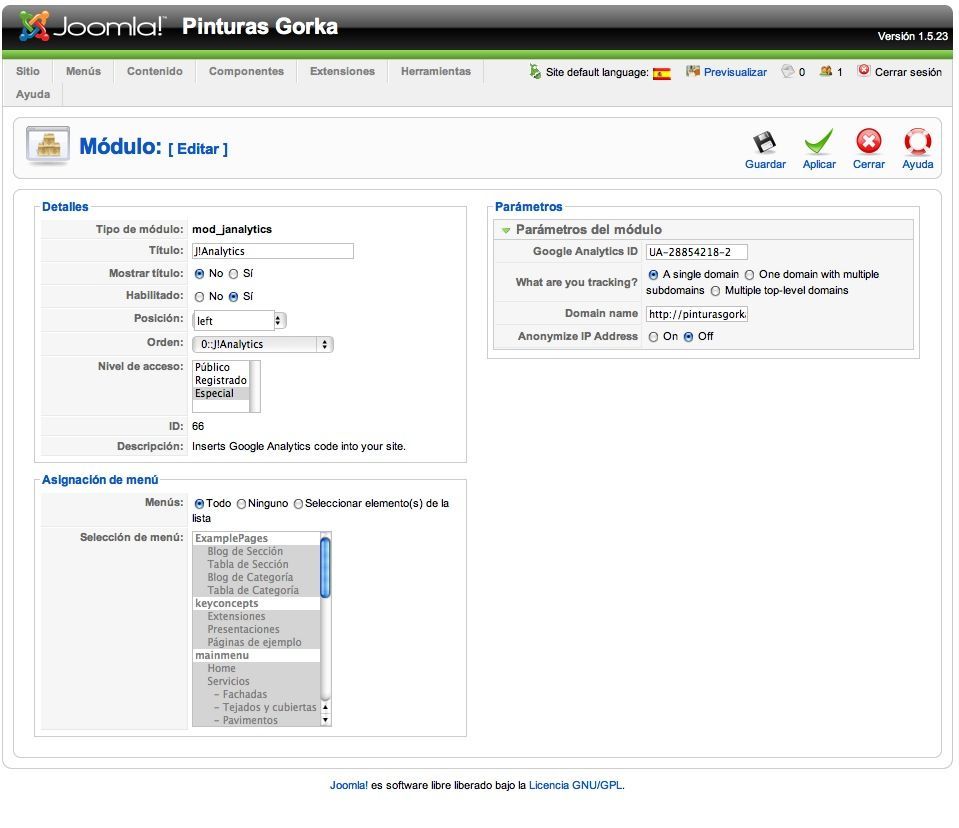Set Mostrar título to Sí
This screenshot has height=828, width=959.
click(233, 274)
